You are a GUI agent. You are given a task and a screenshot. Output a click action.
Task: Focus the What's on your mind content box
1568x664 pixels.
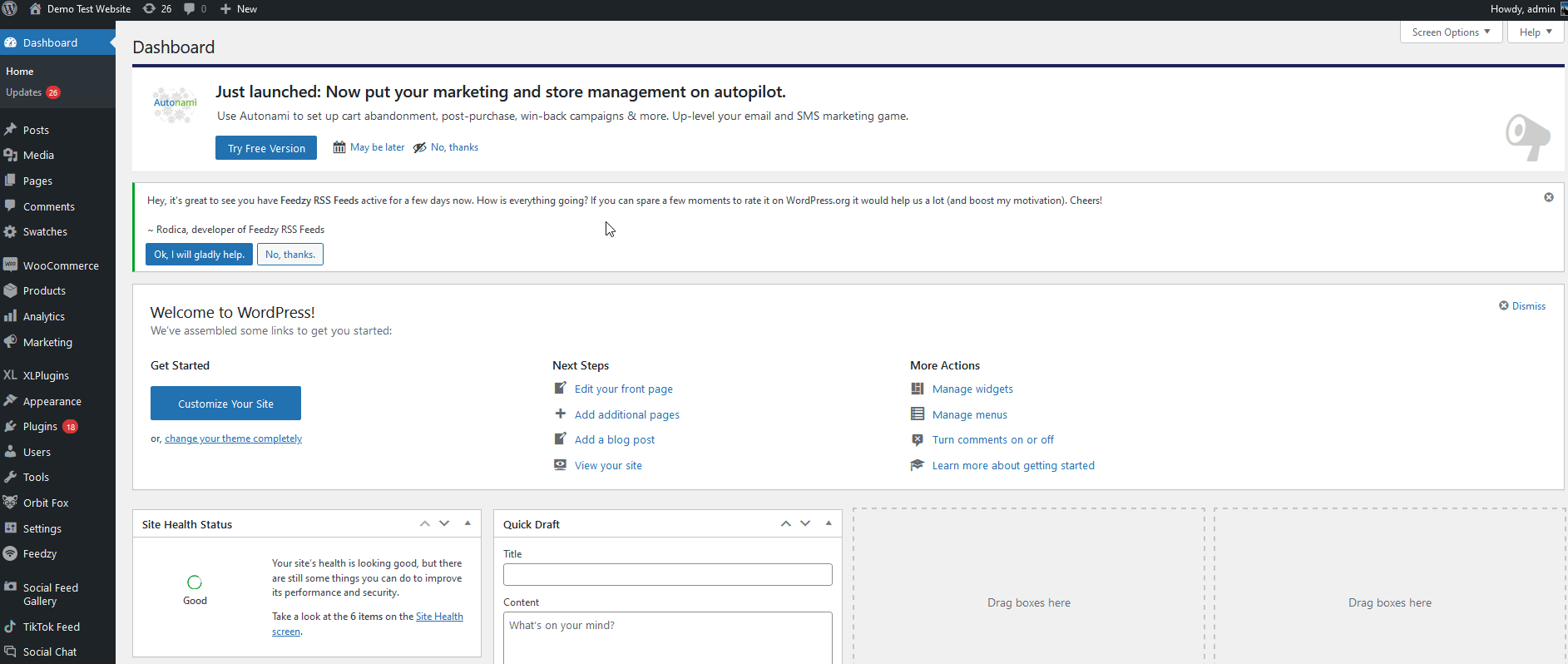[x=668, y=637]
